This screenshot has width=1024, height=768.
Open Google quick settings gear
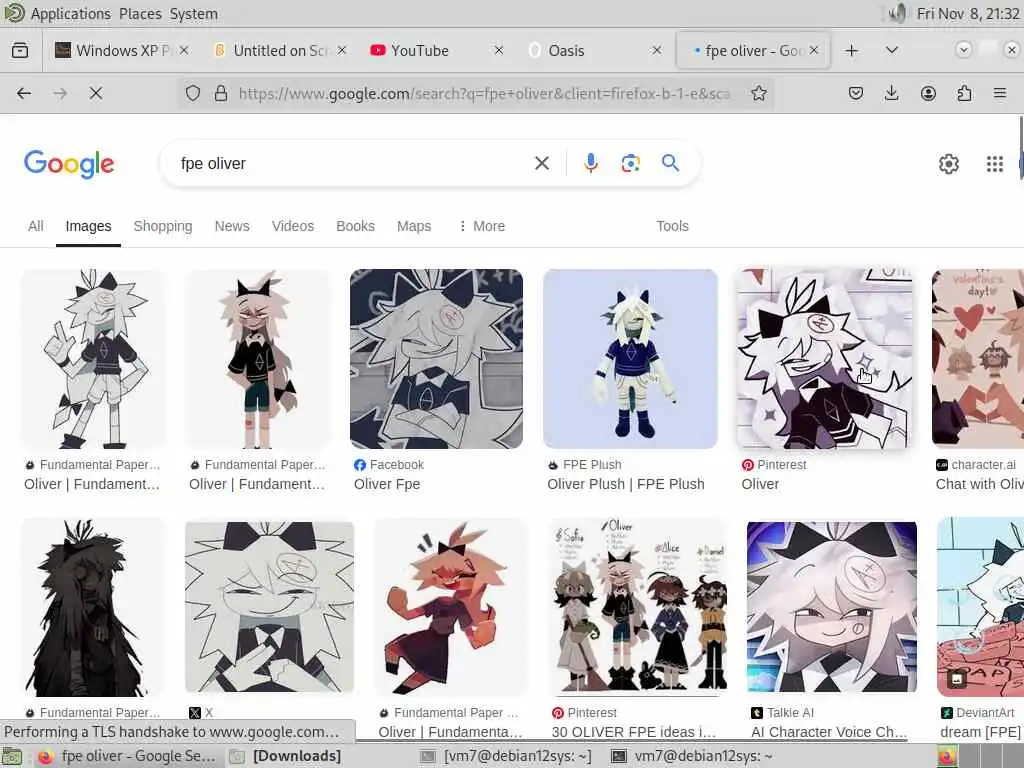point(948,164)
